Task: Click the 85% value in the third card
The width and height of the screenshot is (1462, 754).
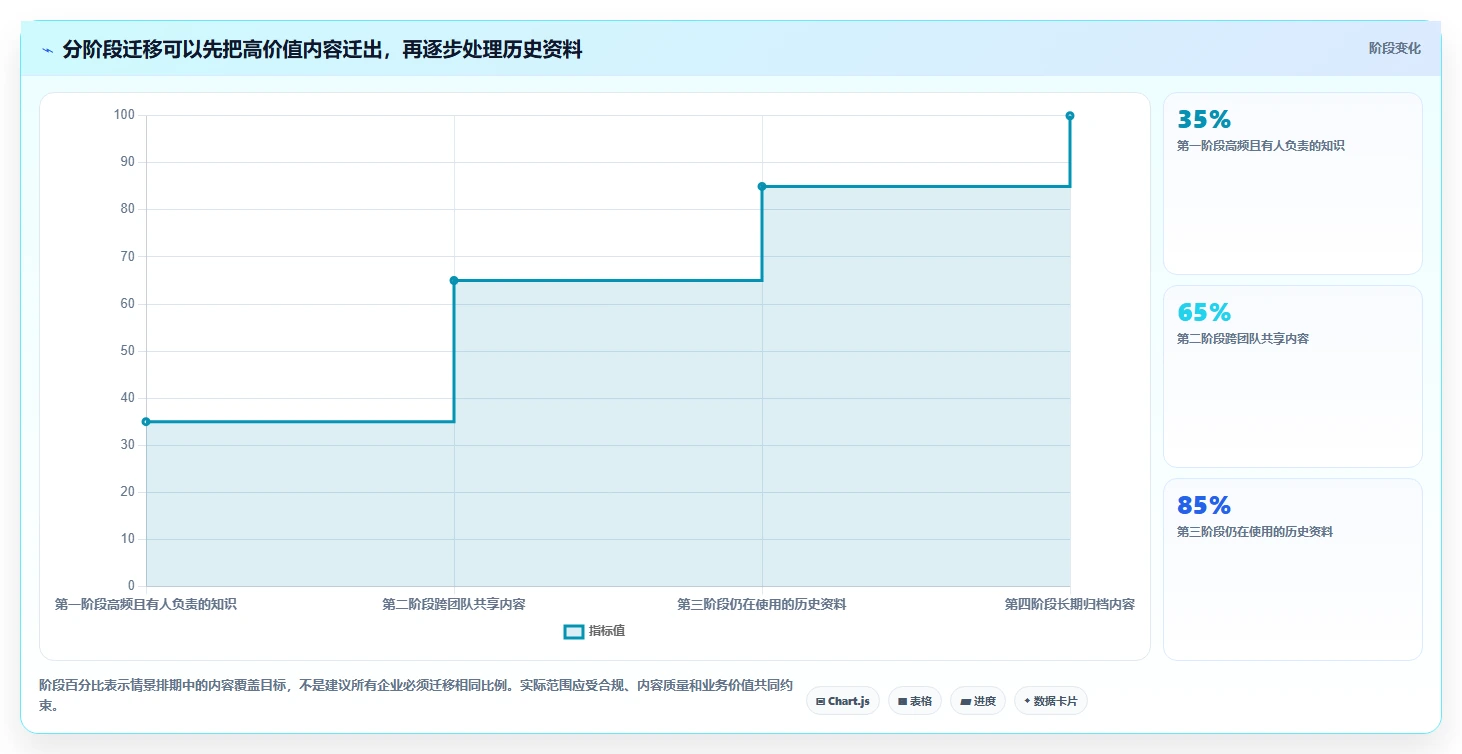Action: [1204, 506]
